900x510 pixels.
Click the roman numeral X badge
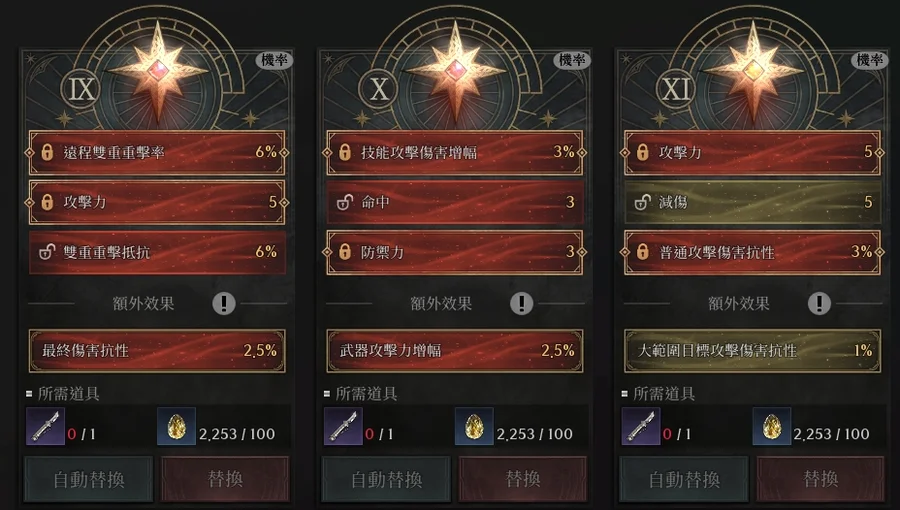pyautogui.click(x=379, y=89)
